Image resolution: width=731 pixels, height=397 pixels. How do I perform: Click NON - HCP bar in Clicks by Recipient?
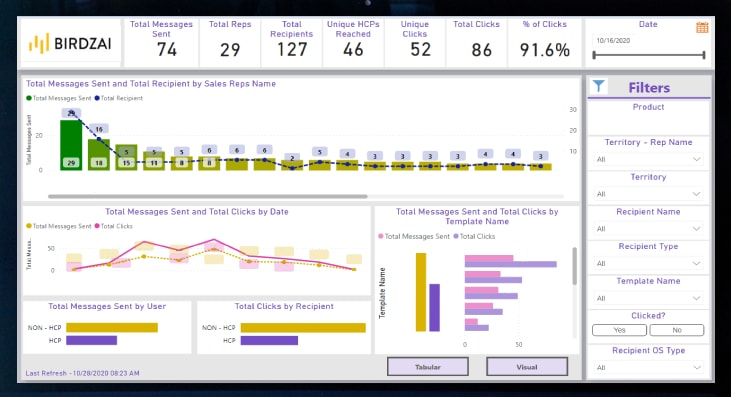tap(303, 328)
